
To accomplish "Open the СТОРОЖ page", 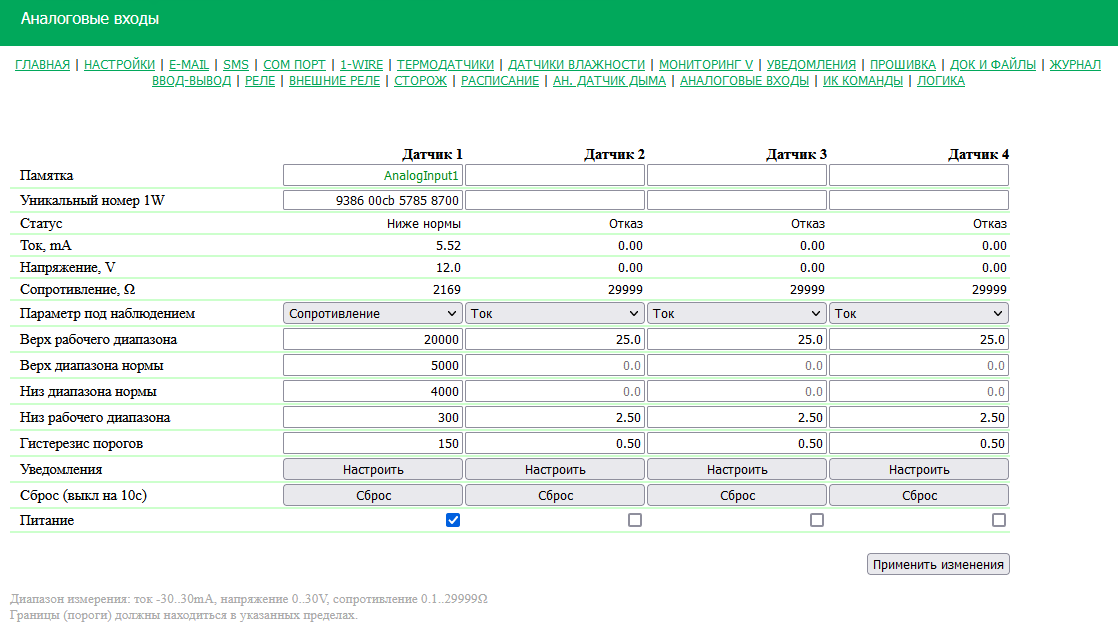I will 421,81.
